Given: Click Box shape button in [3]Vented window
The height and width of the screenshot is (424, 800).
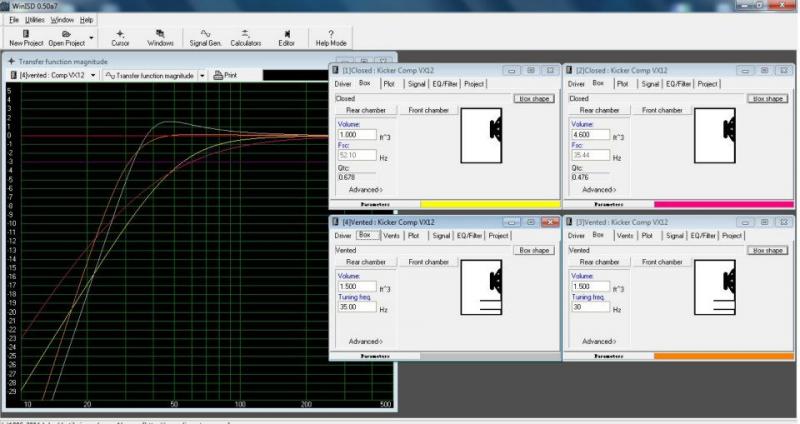Looking at the screenshot, I should point(770,250).
